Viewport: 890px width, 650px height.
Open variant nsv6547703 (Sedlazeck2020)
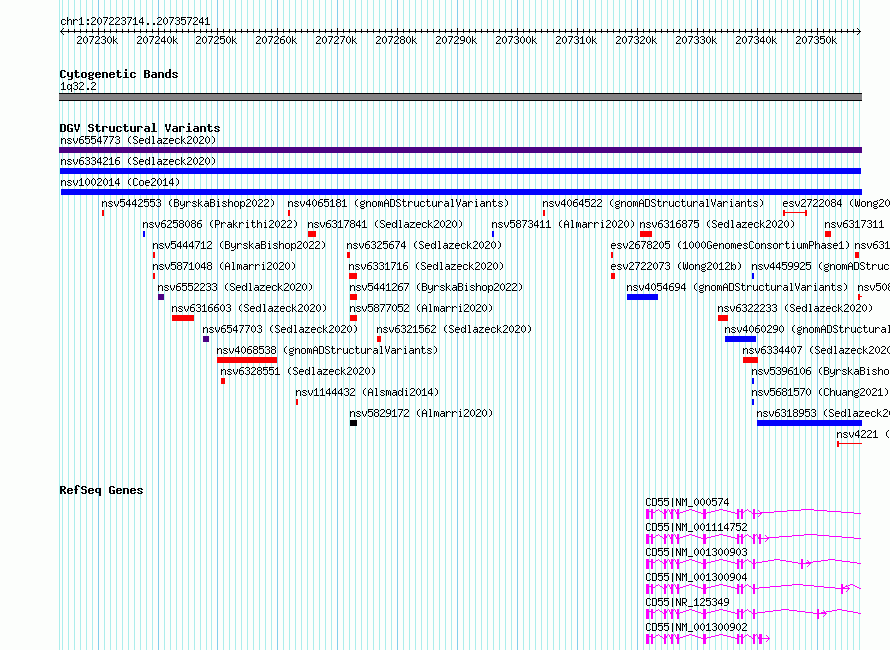point(280,329)
